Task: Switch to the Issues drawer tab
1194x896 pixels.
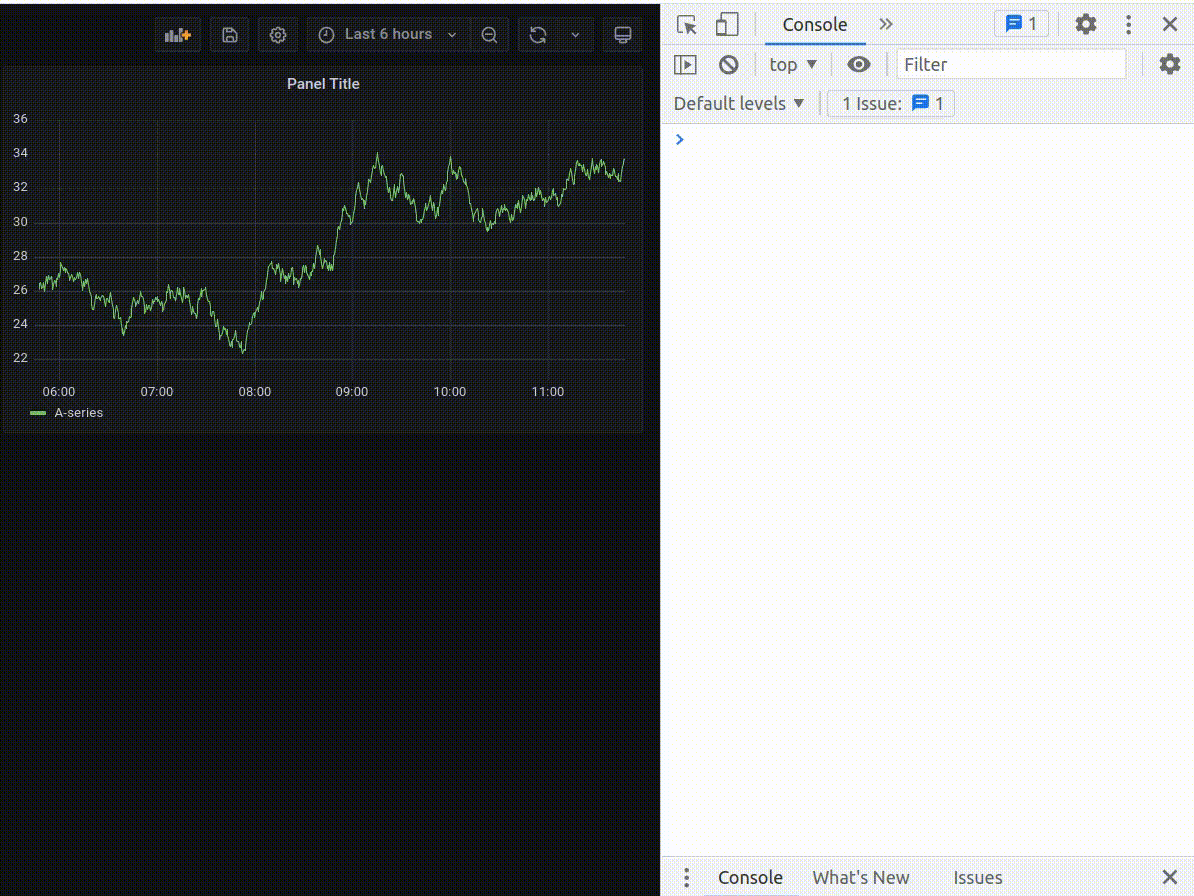Action: pos(978,878)
